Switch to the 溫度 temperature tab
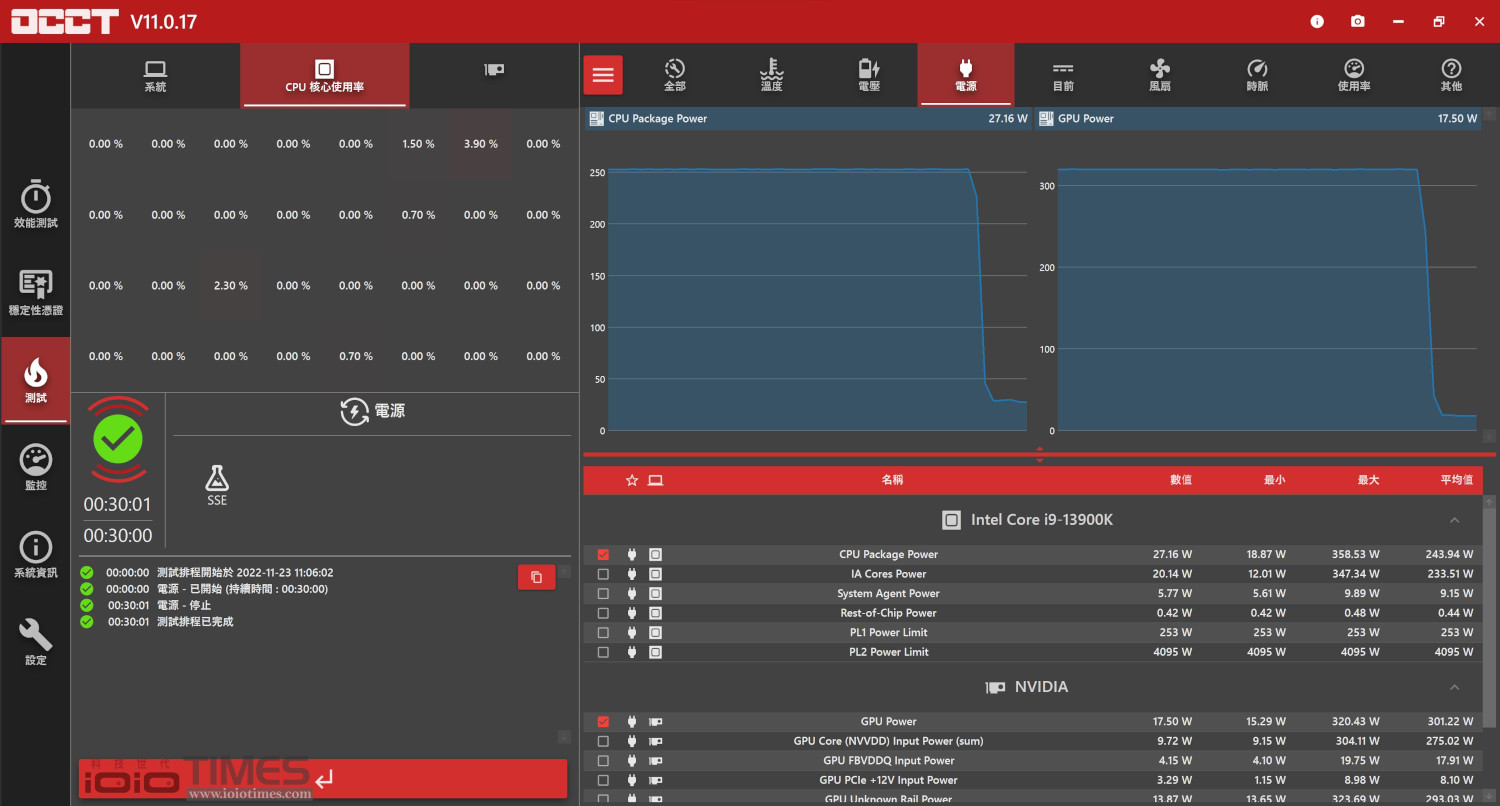This screenshot has height=806, width=1500. [771, 75]
